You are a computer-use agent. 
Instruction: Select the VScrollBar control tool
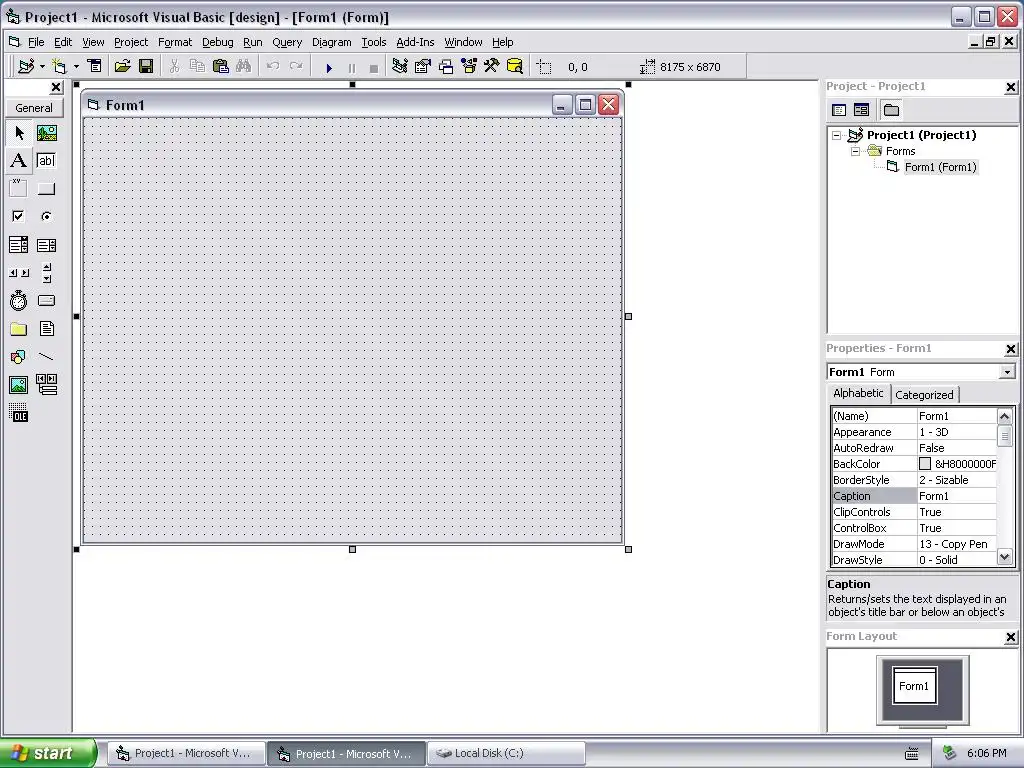point(46,273)
